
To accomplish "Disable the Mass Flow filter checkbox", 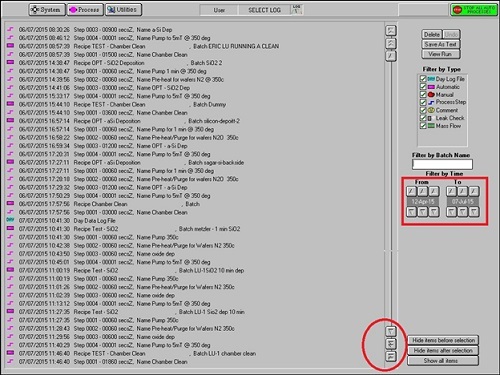I will 423,126.
